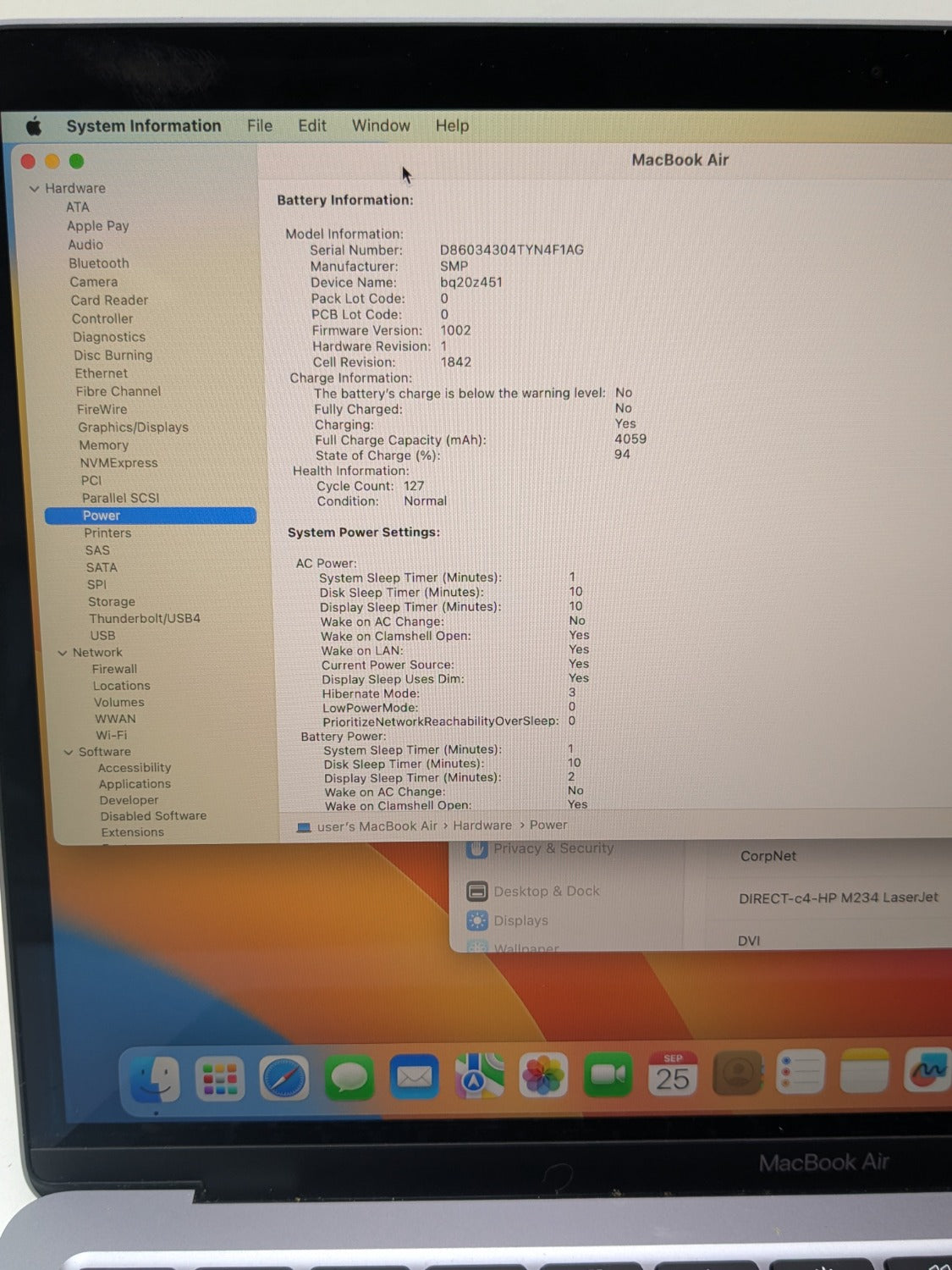Open Mail envelope icon in Dock
The height and width of the screenshot is (1270, 952).
pos(414,1076)
